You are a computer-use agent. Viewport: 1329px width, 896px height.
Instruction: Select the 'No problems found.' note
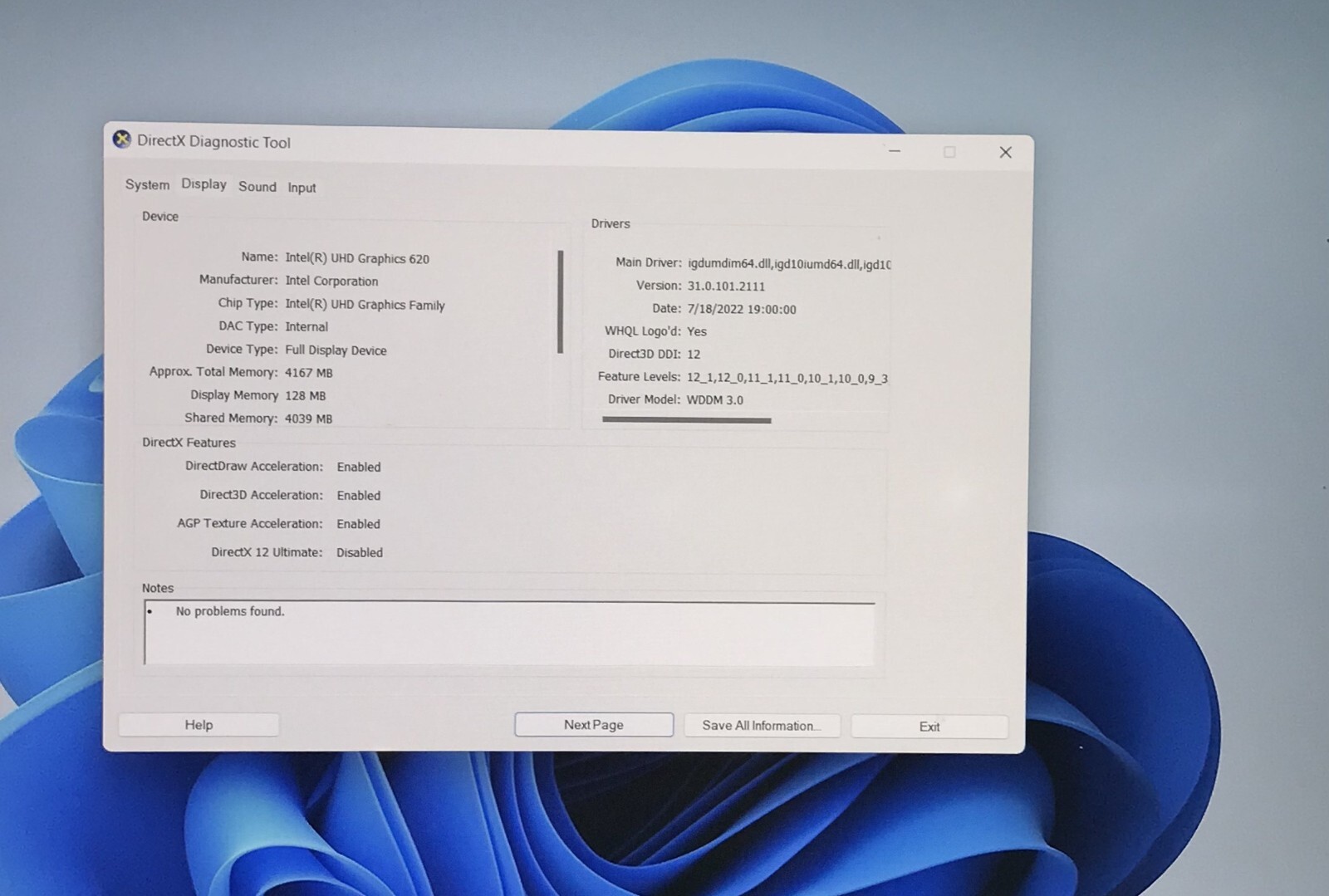coord(230,611)
